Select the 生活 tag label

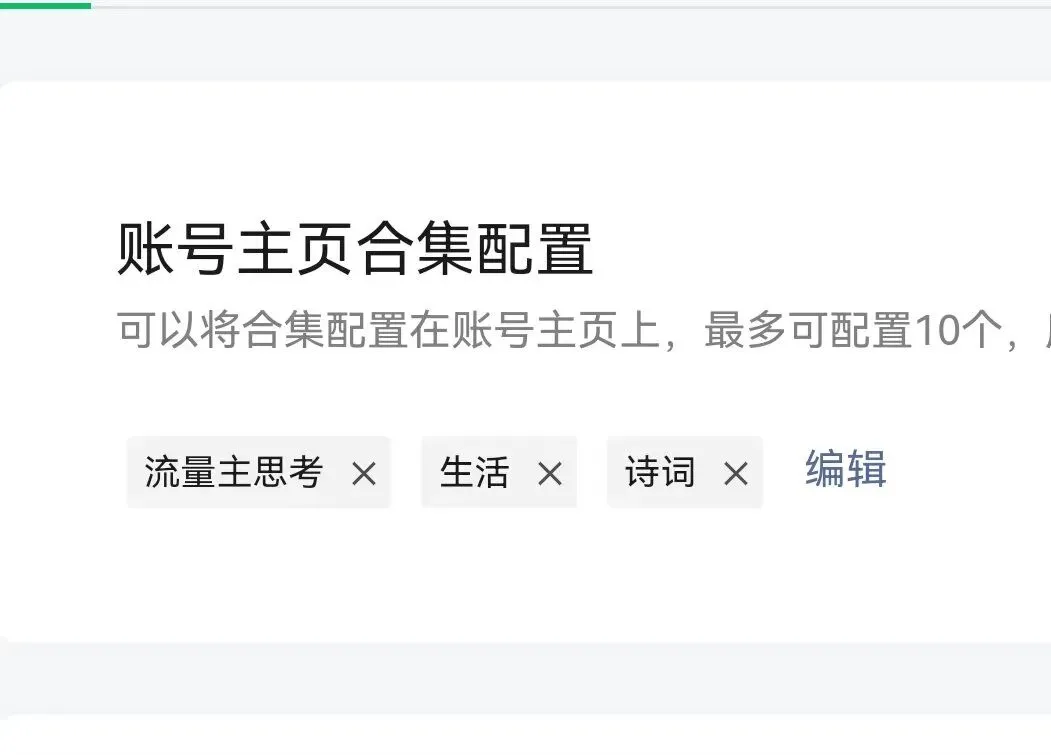click(474, 472)
